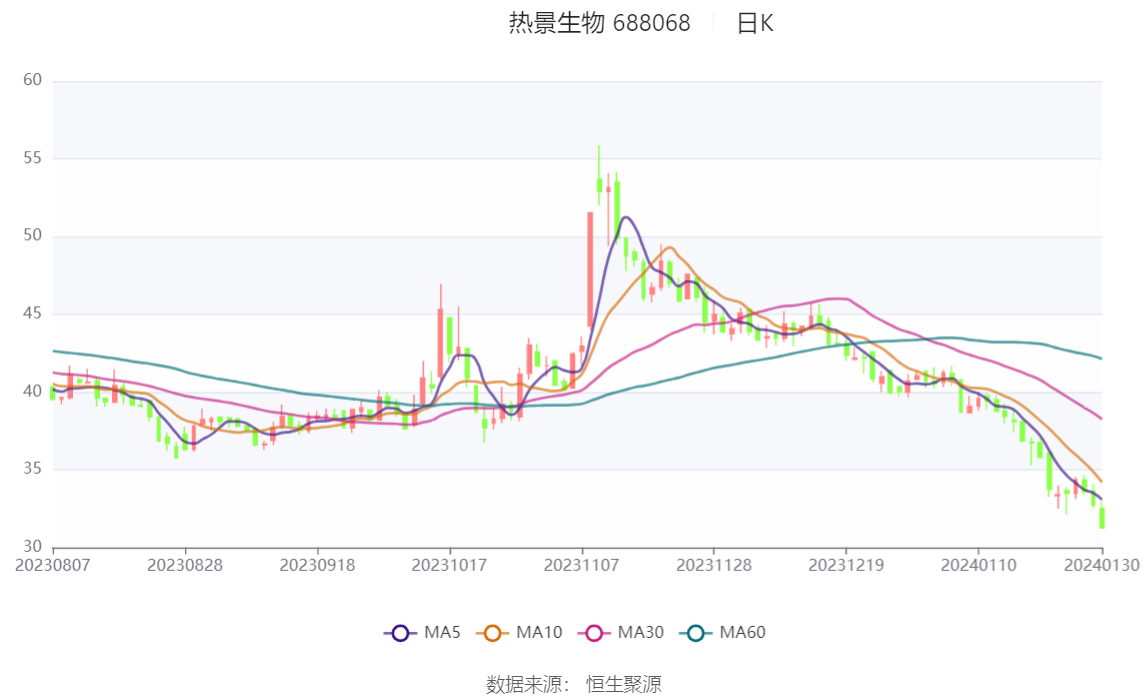Click the last green candlestick at 20240130

[x=1102, y=517]
